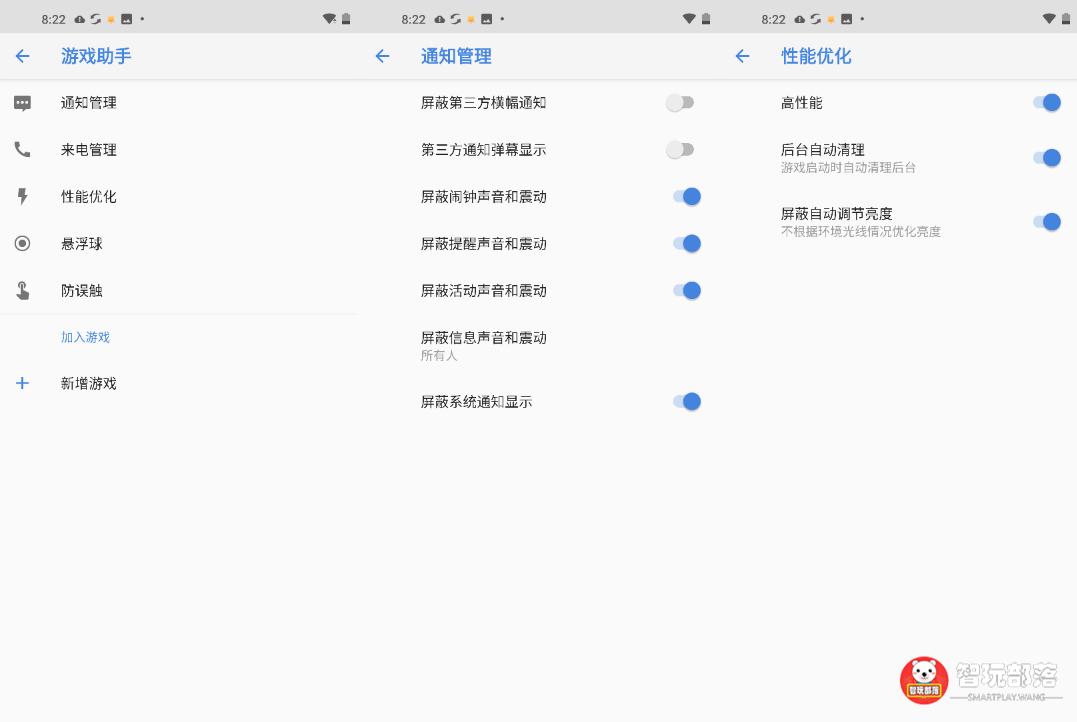Select 通知管理 from the 游戏助手 menu
The height and width of the screenshot is (722, 1077).
point(89,102)
